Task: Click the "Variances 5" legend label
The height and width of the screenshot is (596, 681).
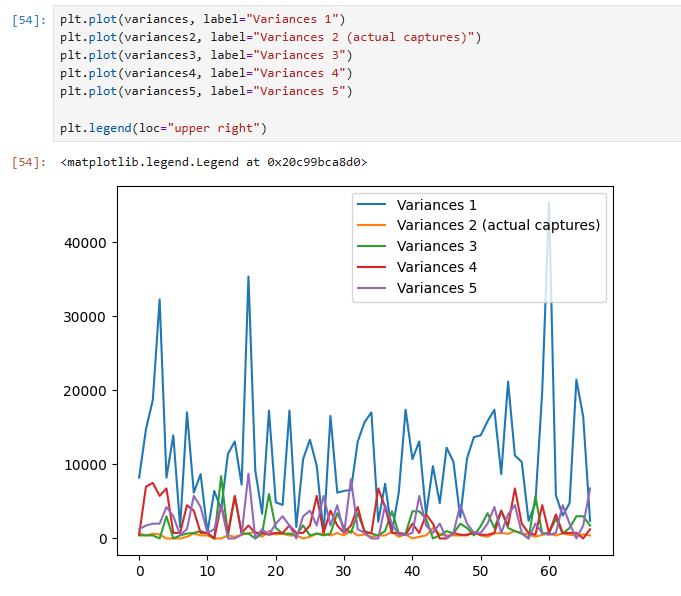Action: [x=436, y=288]
